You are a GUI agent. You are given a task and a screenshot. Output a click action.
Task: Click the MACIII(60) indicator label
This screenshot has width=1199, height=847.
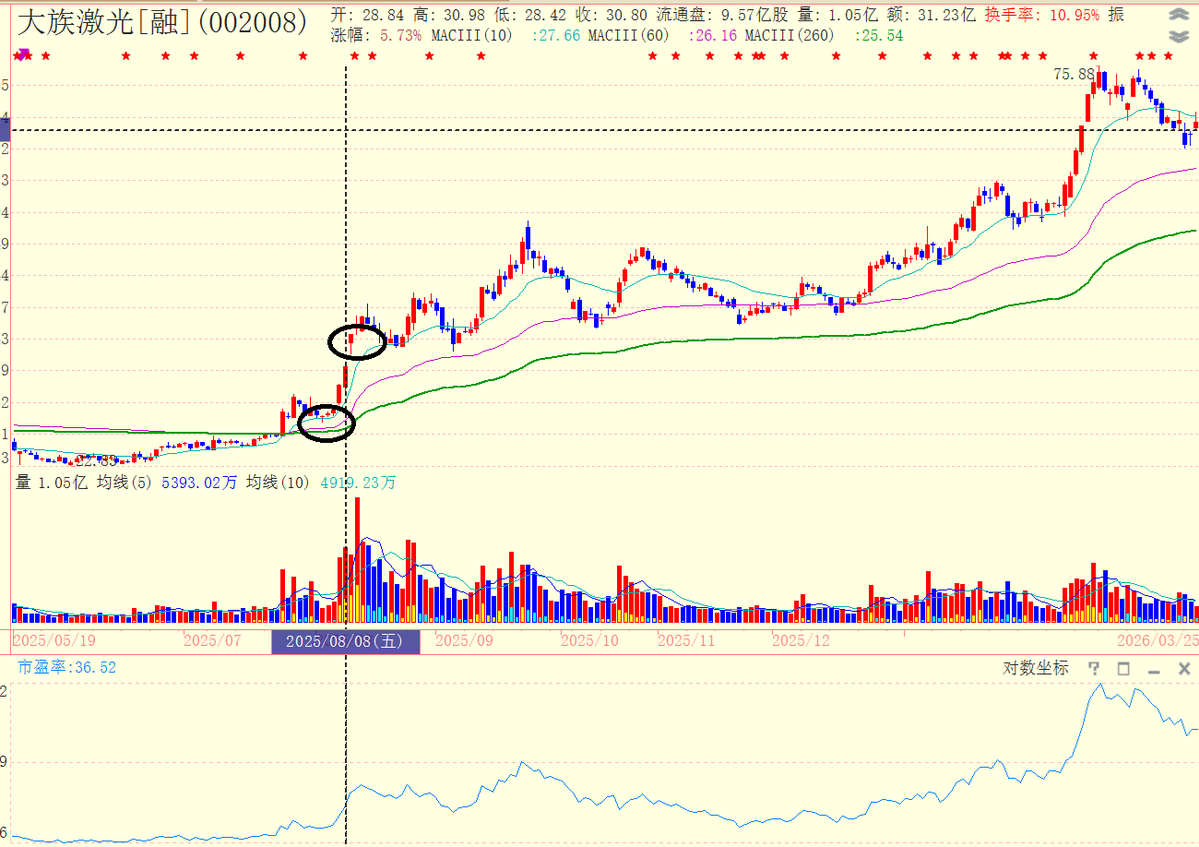[x=629, y=36]
